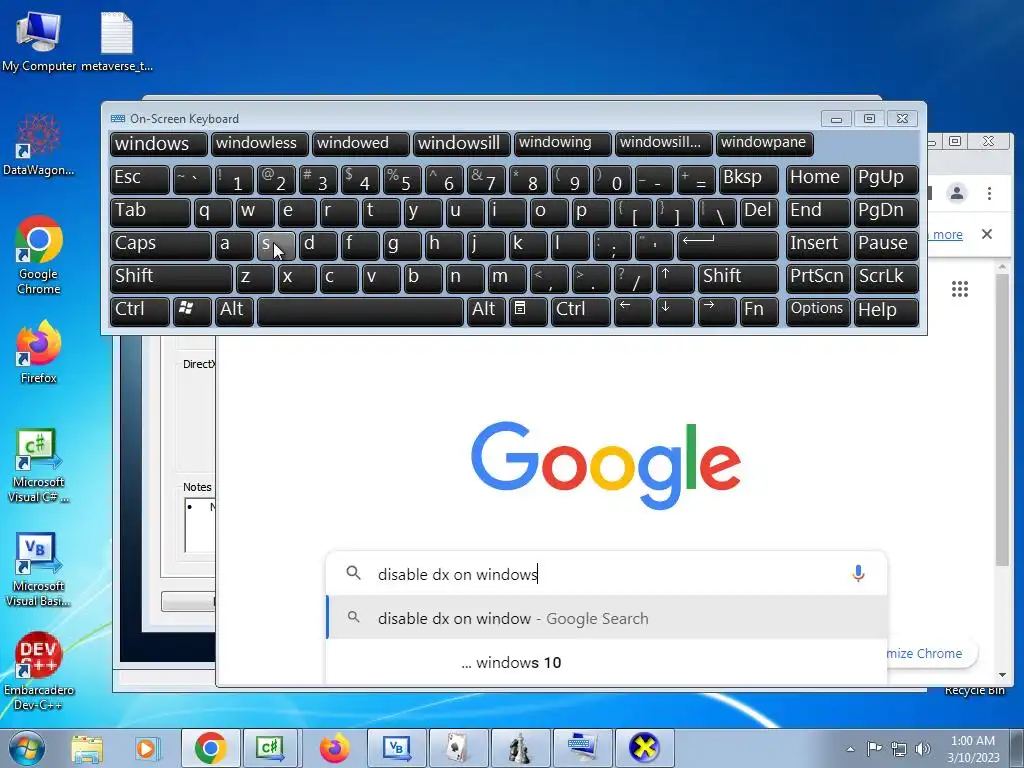Toggle the right Shift key on keyboard
Screen dimensions: 1024x768
click(x=738, y=278)
